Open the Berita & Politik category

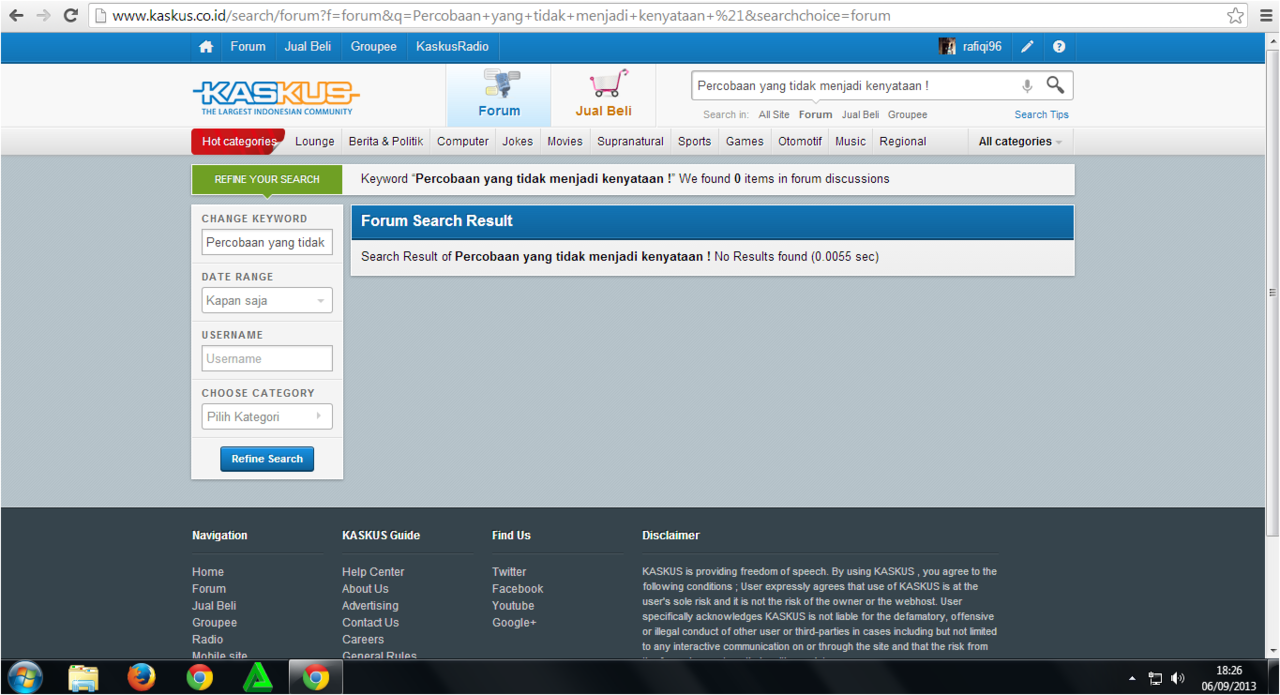(x=386, y=142)
